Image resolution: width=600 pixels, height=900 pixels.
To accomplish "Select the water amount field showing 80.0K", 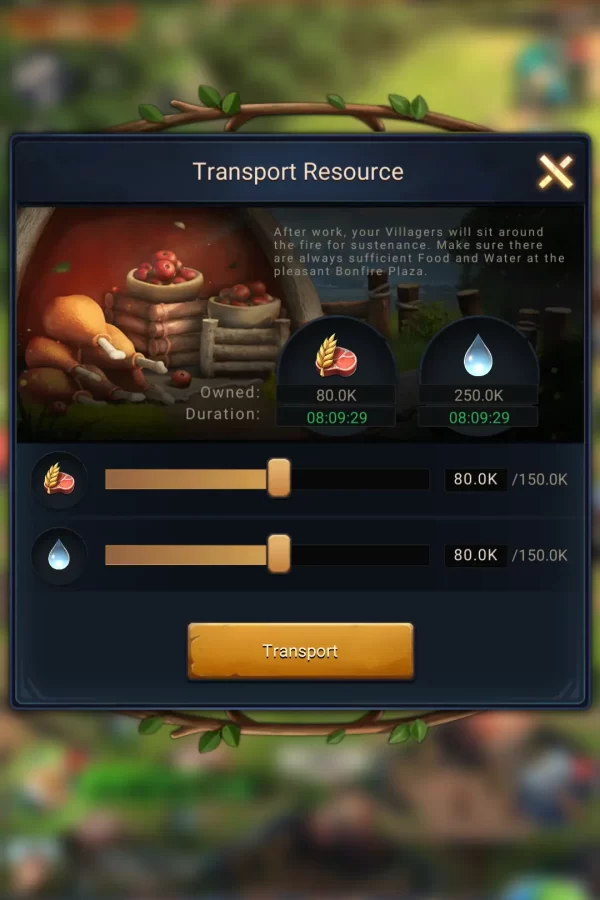I will [x=475, y=555].
